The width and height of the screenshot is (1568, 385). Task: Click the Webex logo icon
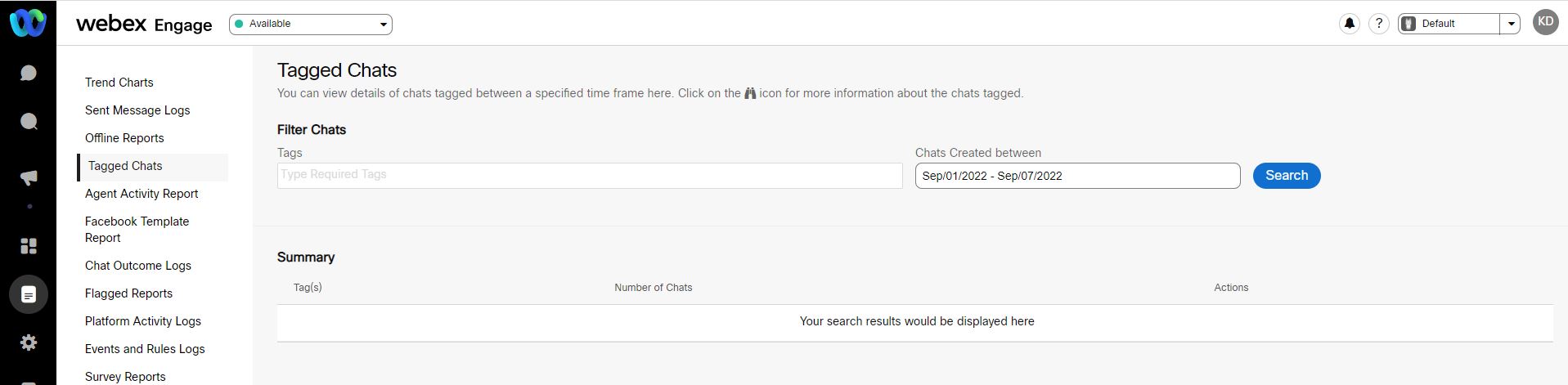[28, 23]
